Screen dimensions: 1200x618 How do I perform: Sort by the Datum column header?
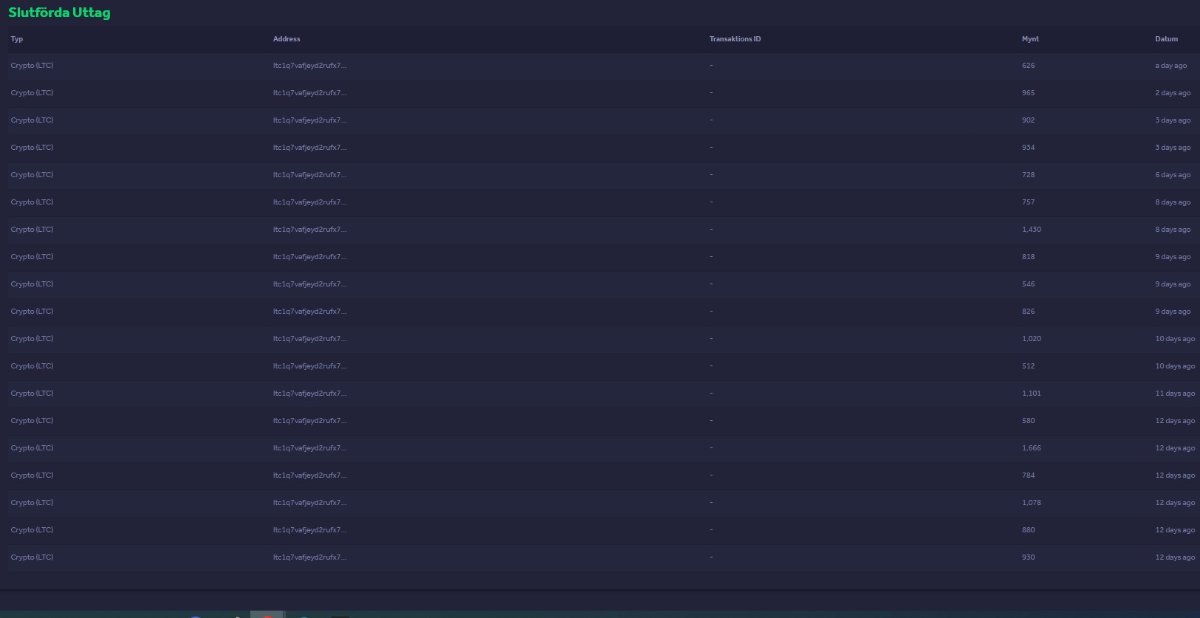(x=1166, y=38)
